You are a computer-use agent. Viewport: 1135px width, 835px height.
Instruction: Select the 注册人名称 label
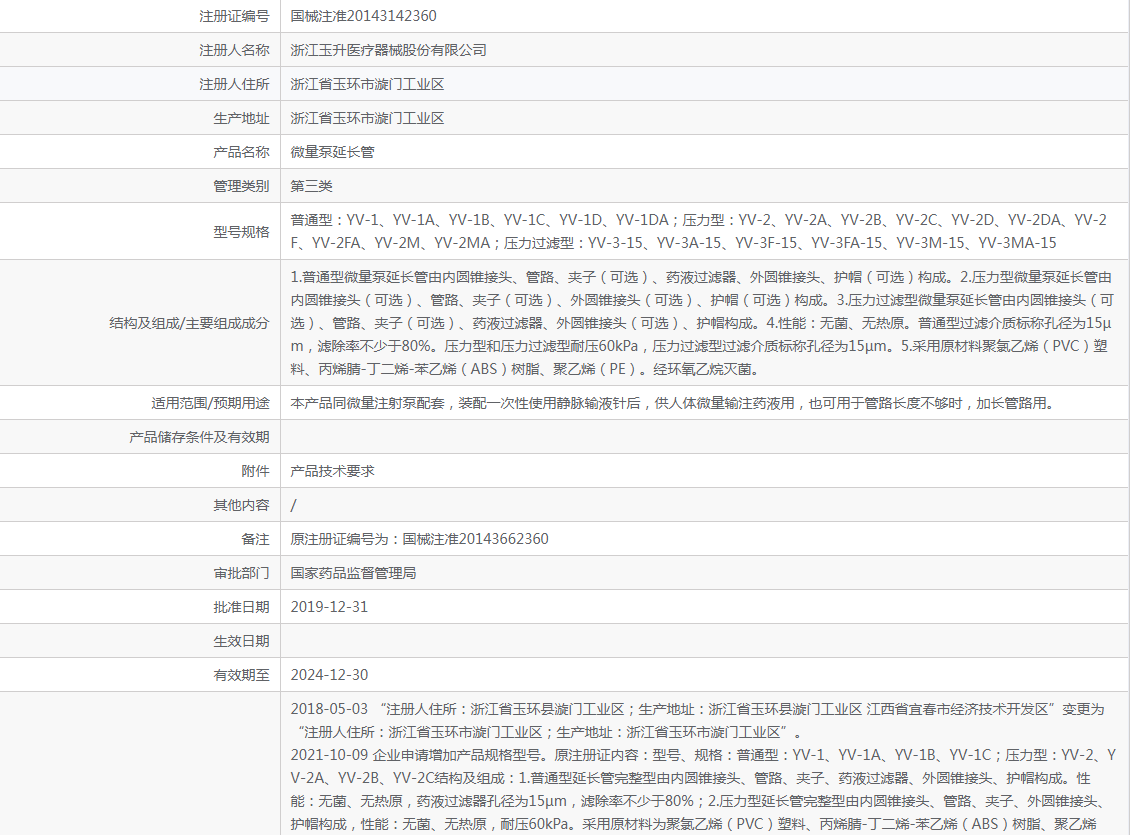[x=234, y=50]
